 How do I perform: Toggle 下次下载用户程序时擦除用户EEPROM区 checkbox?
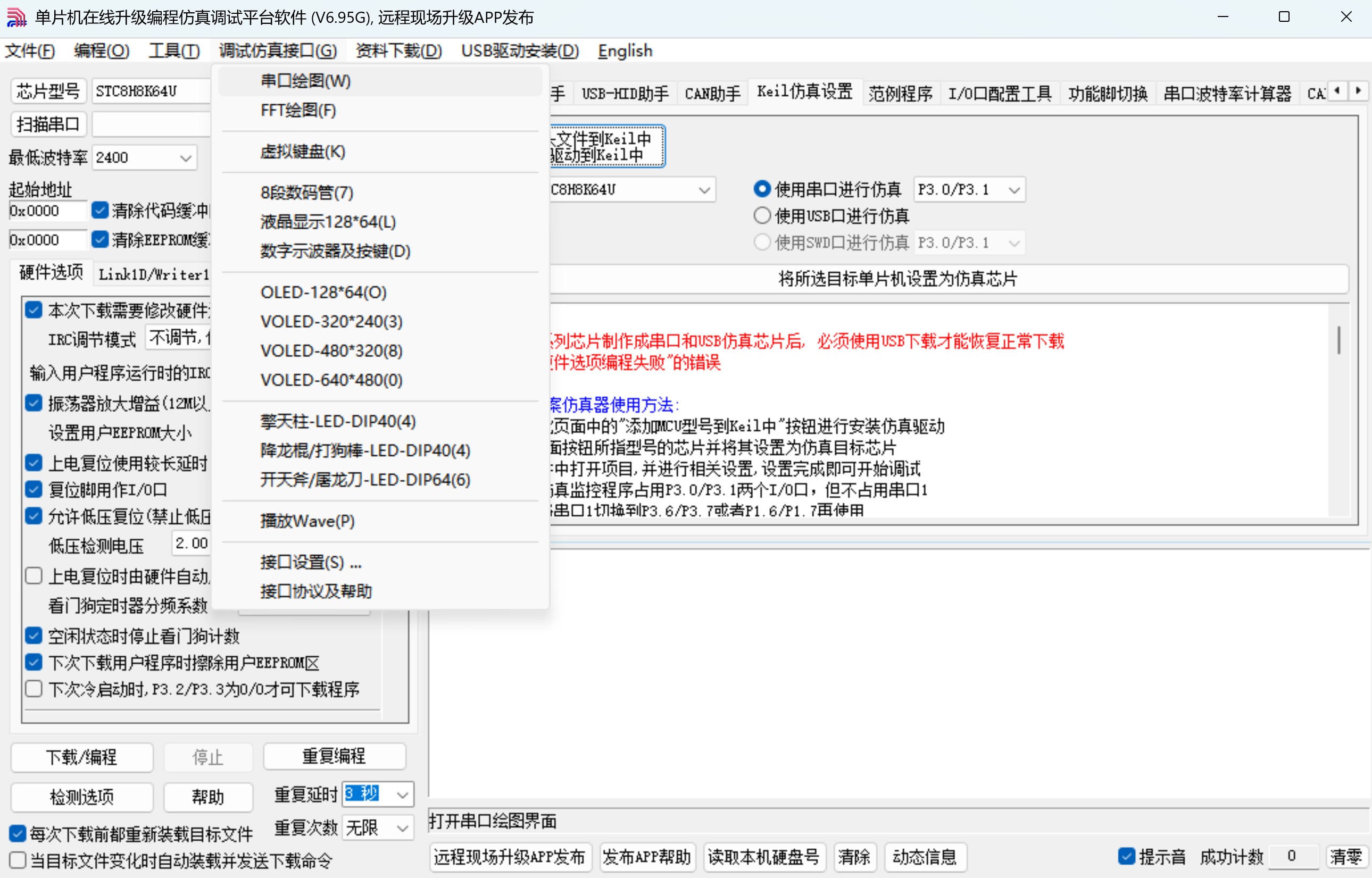[34, 662]
